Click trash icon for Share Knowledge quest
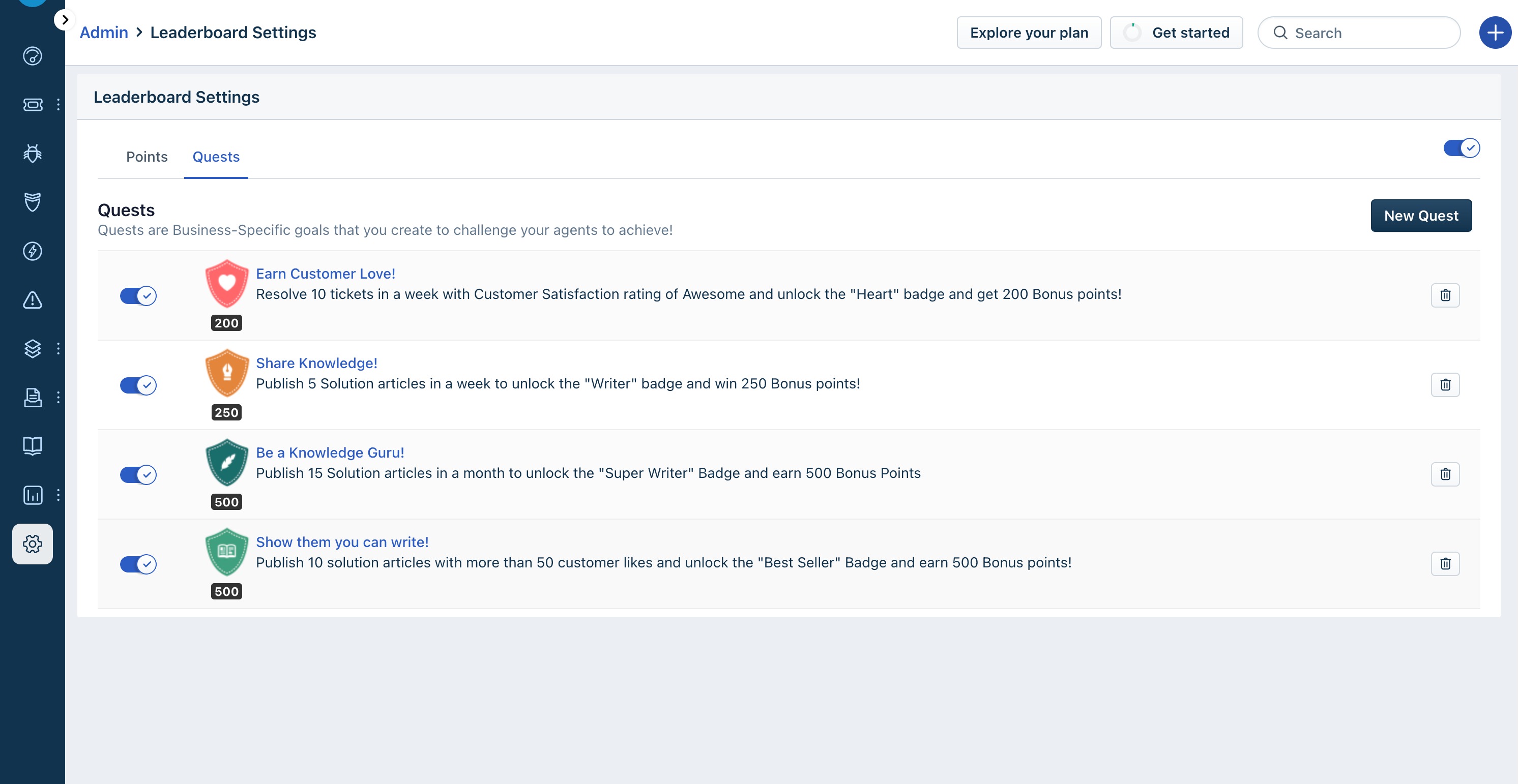 (x=1445, y=385)
